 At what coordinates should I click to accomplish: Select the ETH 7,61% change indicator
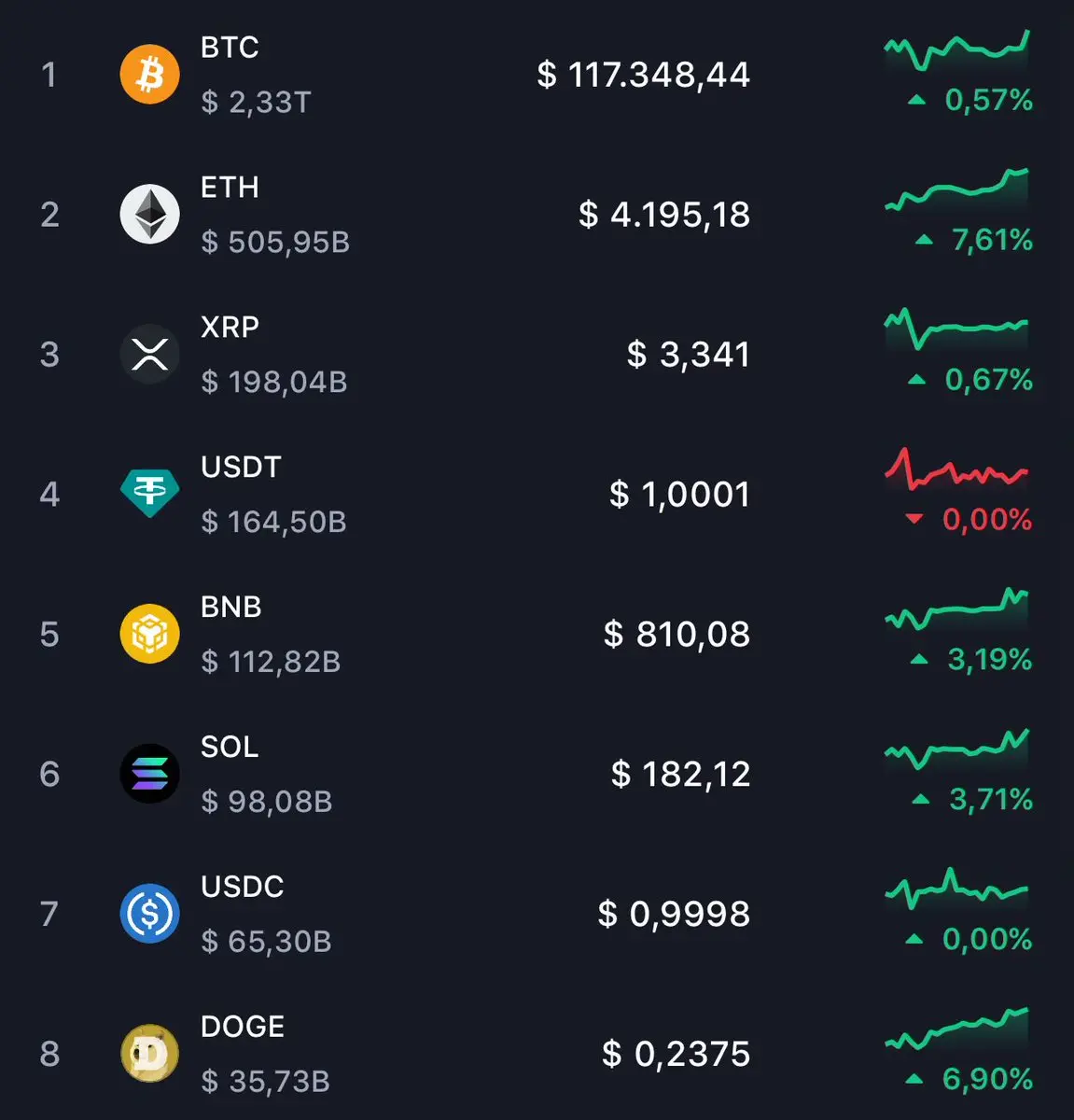pos(974,240)
